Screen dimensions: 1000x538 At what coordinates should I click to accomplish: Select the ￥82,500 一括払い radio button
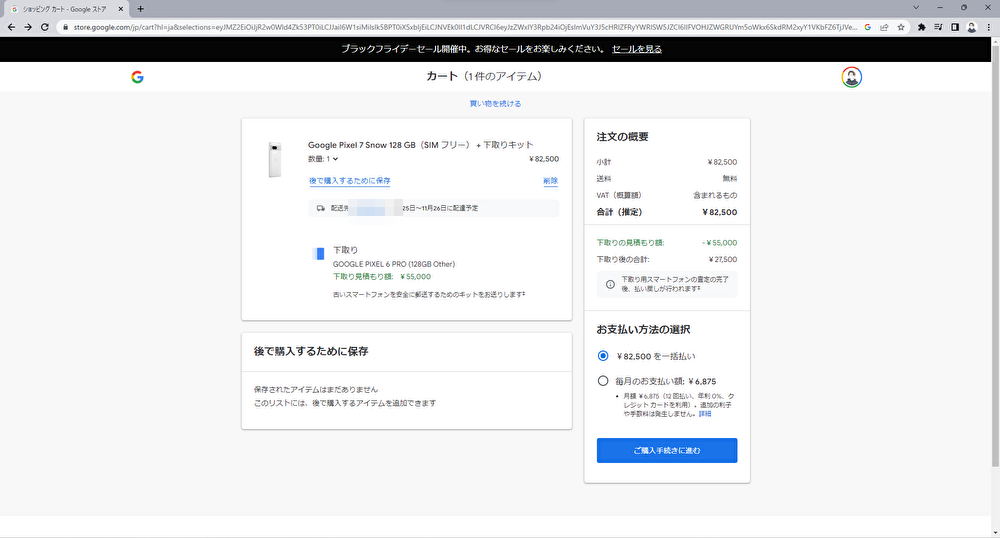click(603, 355)
